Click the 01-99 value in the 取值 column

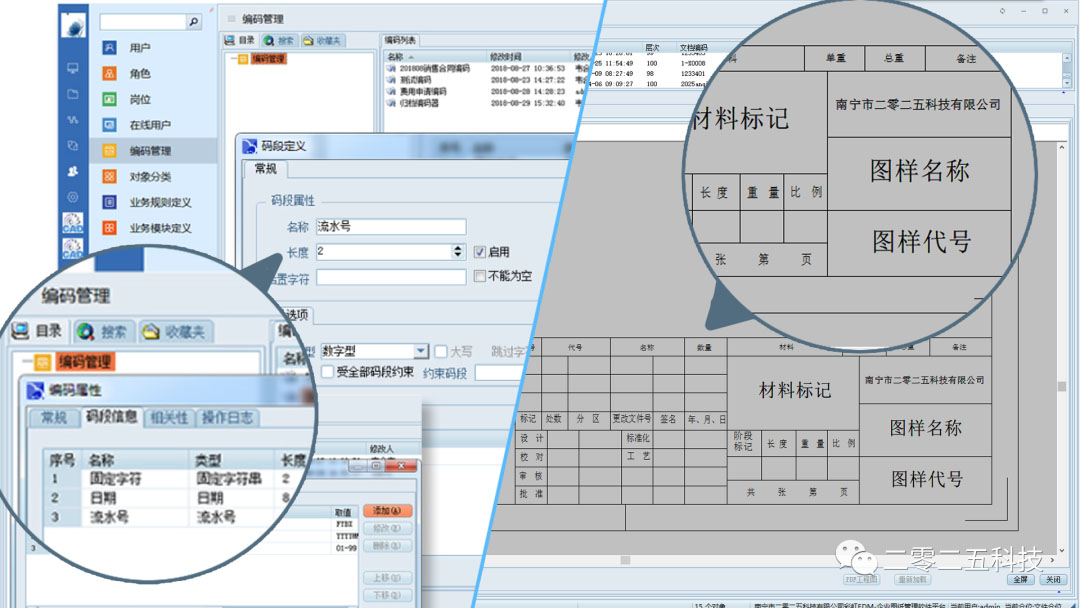(346, 548)
